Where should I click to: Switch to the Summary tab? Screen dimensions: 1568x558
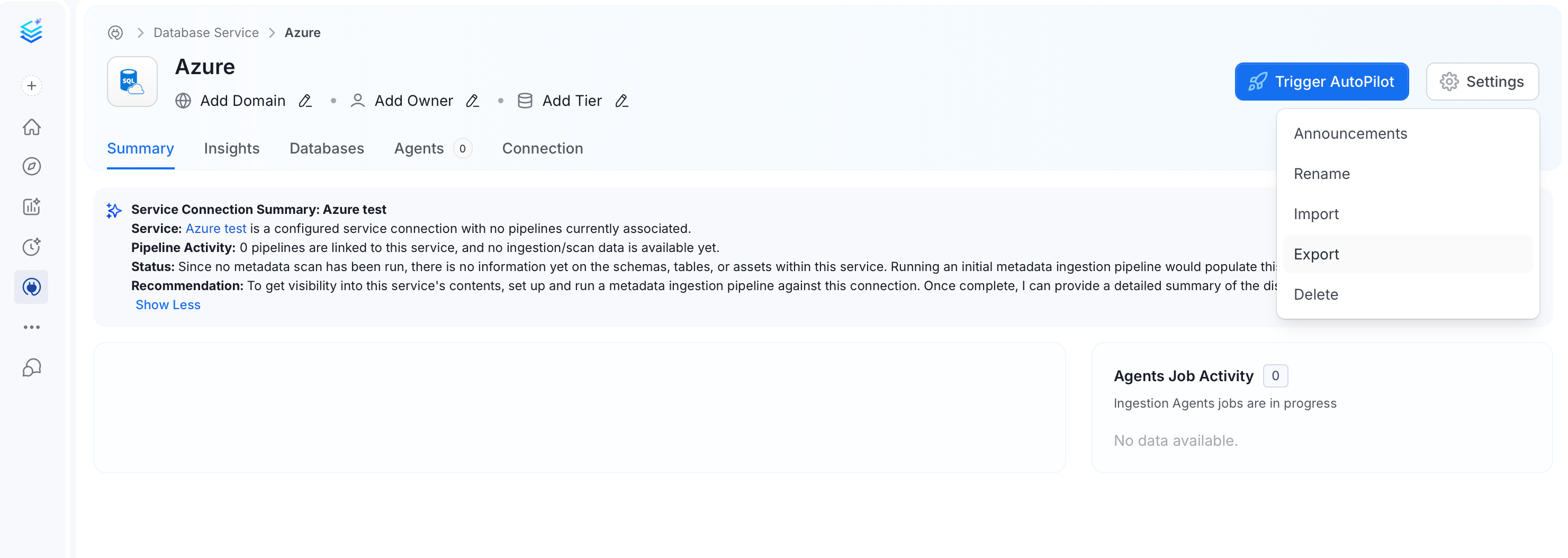(141, 148)
